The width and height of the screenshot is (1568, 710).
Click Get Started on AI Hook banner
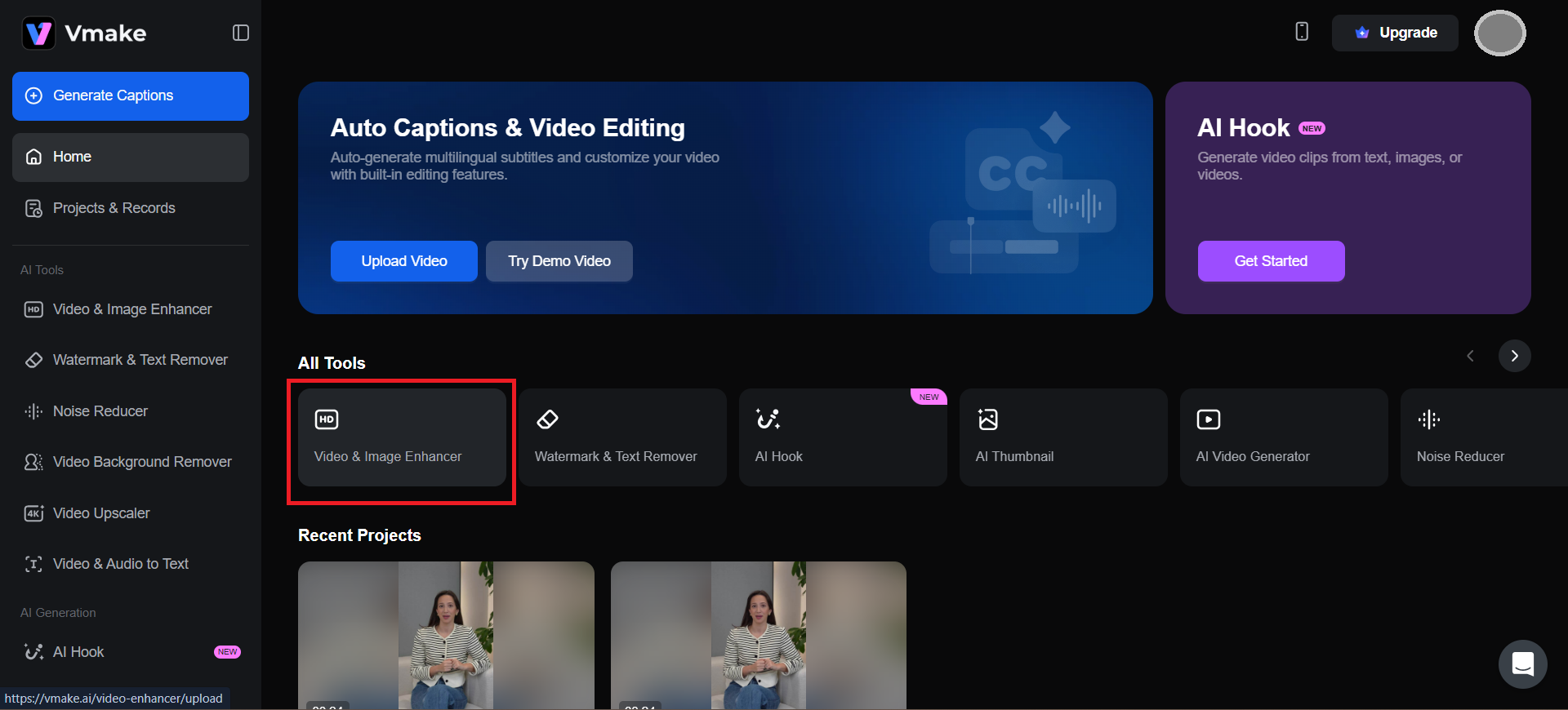[x=1270, y=261]
